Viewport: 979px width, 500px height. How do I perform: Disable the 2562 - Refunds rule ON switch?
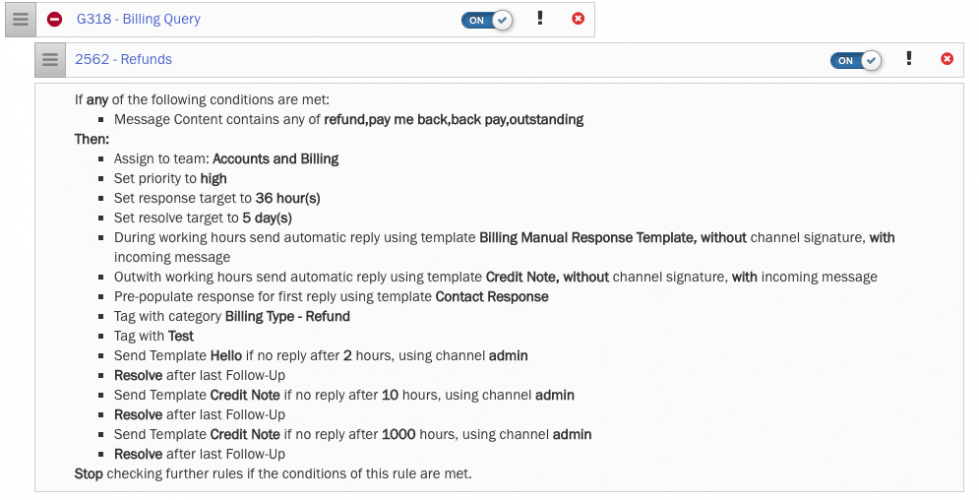[855, 60]
